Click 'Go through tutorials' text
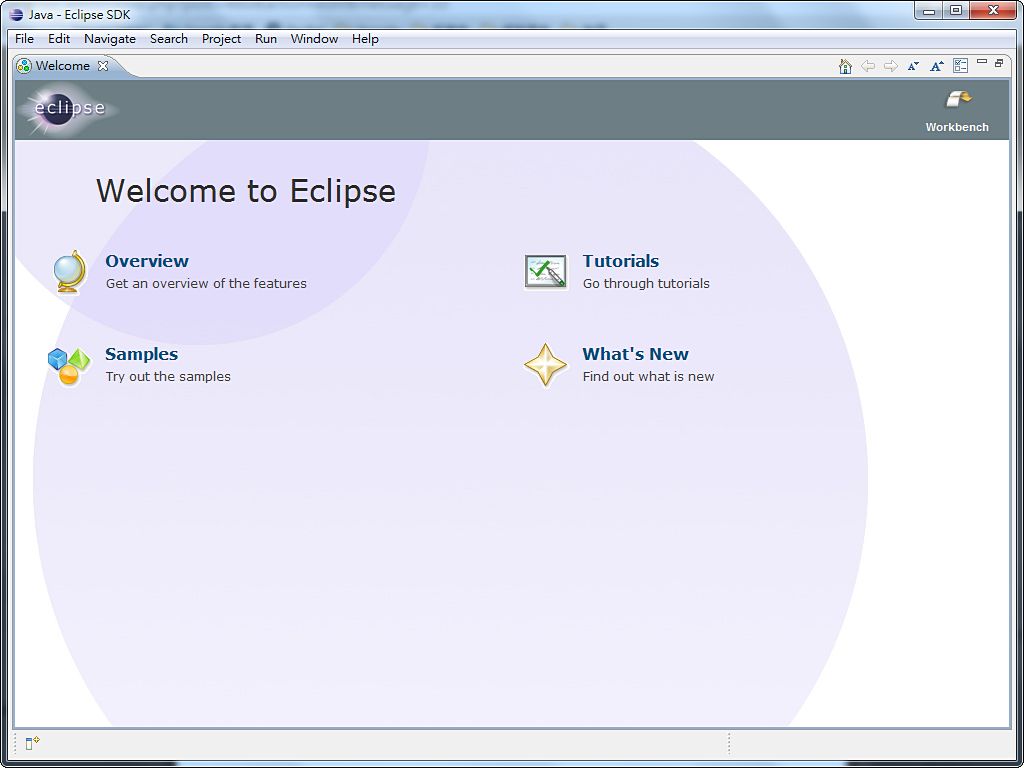Image resolution: width=1024 pixels, height=768 pixels. pyautogui.click(x=646, y=283)
